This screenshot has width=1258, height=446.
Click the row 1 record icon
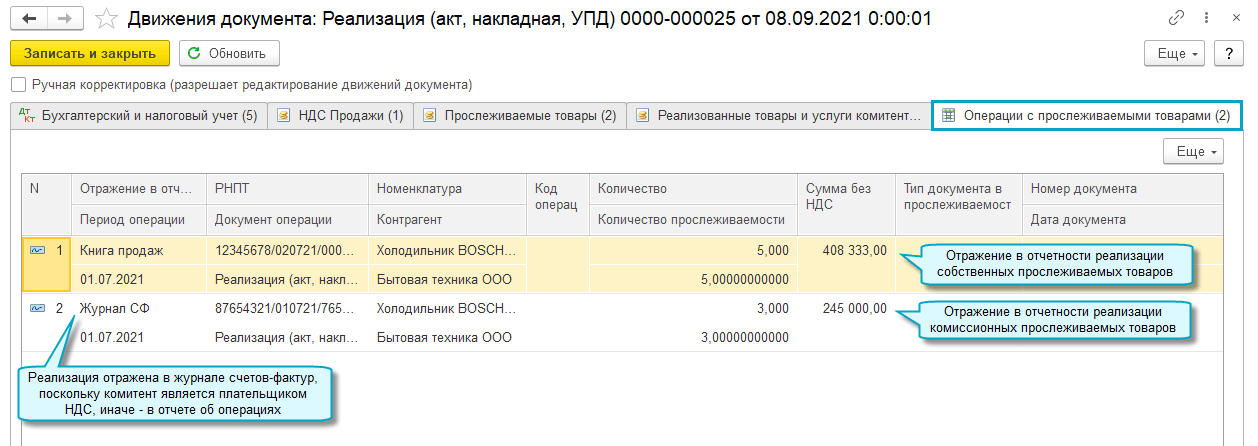point(37,250)
